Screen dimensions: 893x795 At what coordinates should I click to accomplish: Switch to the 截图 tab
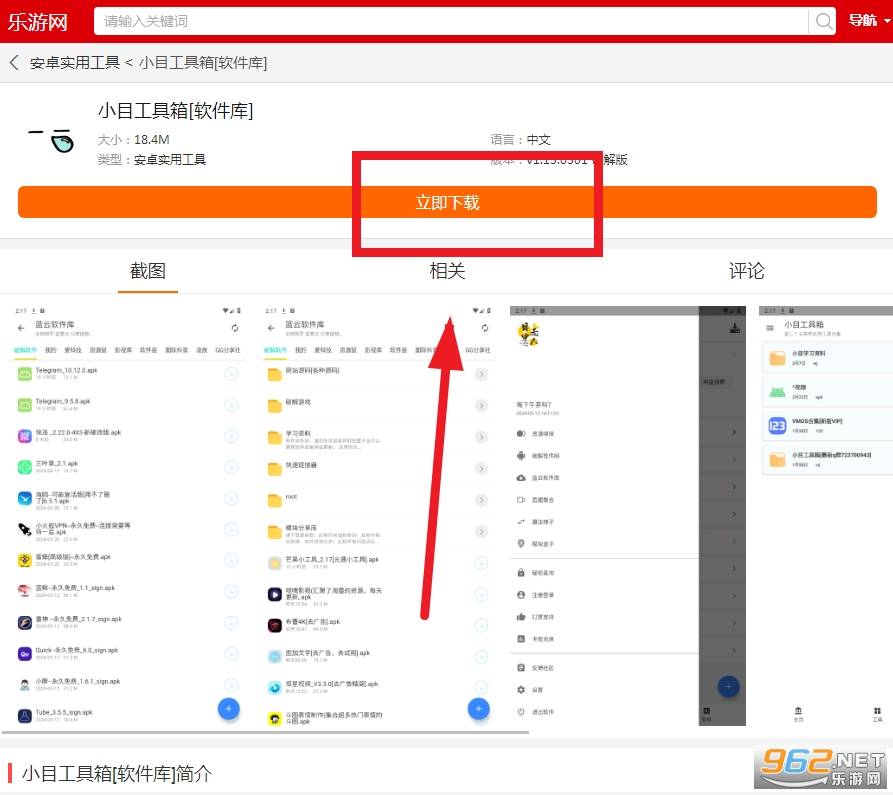point(148,271)
